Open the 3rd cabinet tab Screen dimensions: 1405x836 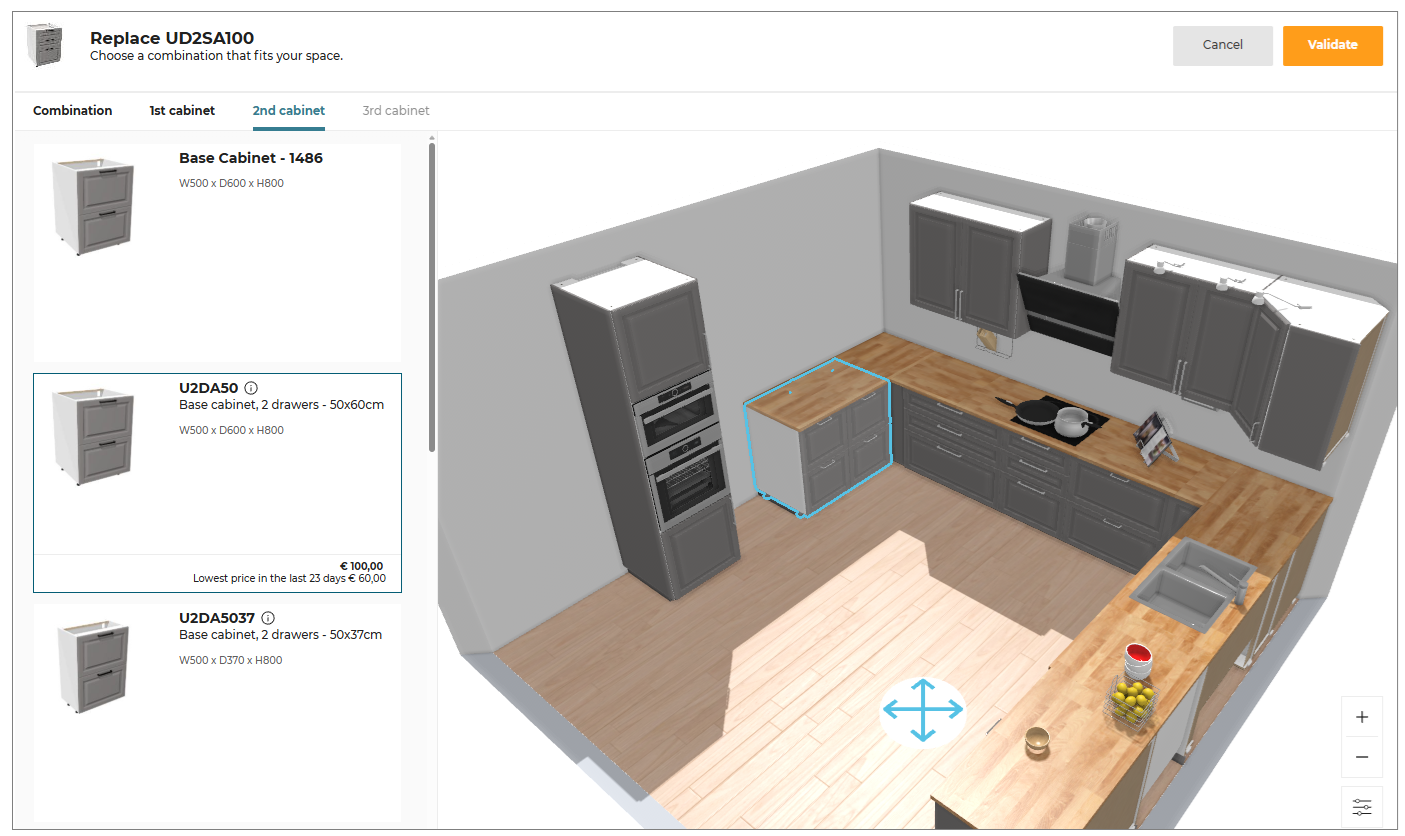tap(396, 111)
